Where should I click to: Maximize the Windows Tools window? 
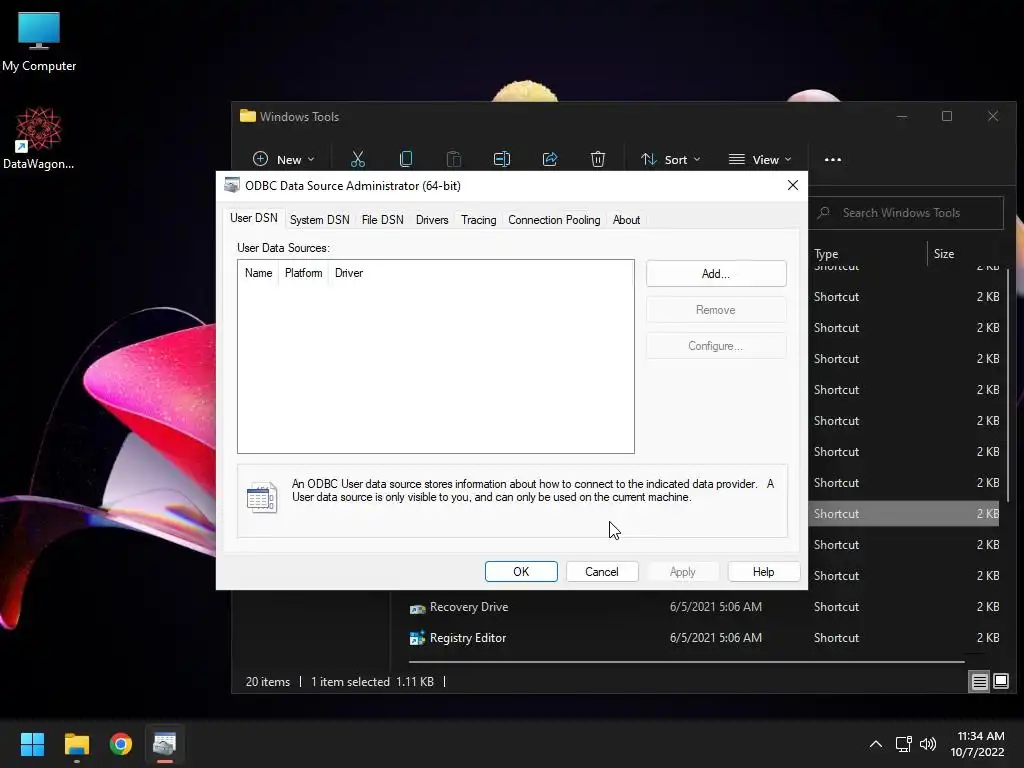(x=947, y=116)
